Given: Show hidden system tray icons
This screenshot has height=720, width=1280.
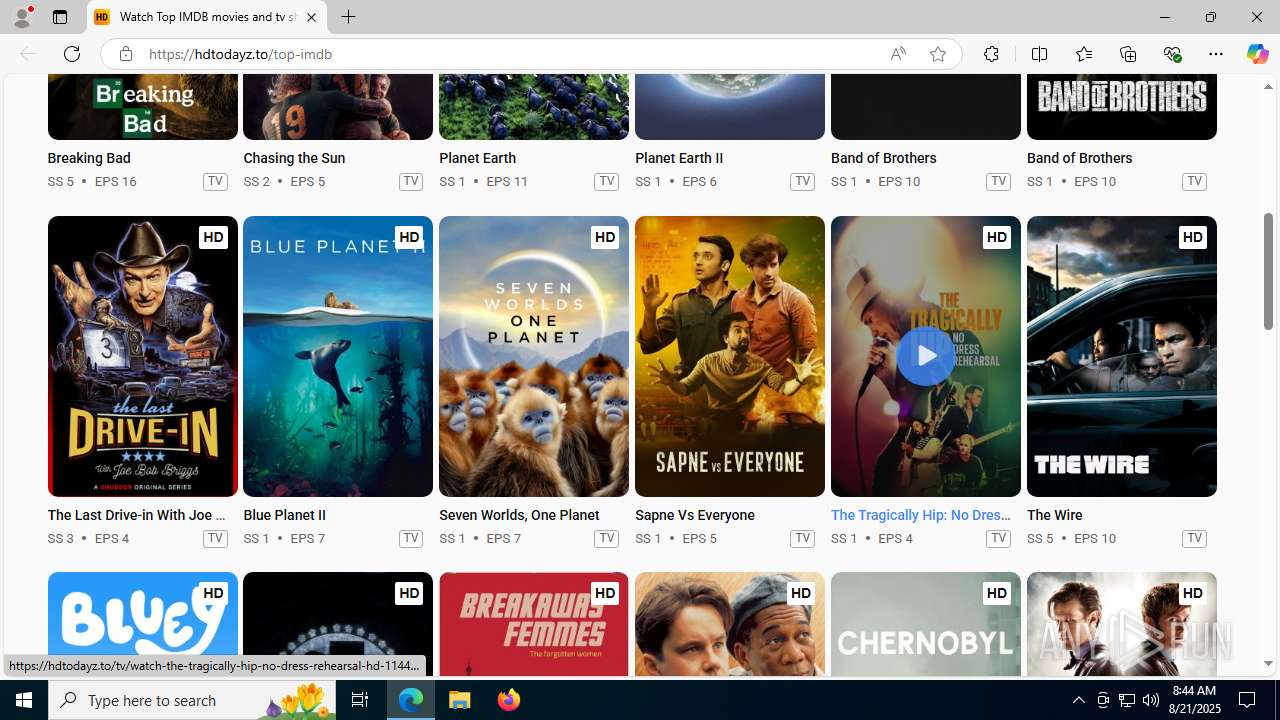Looking at the screenshot, I should (1078, 700).
